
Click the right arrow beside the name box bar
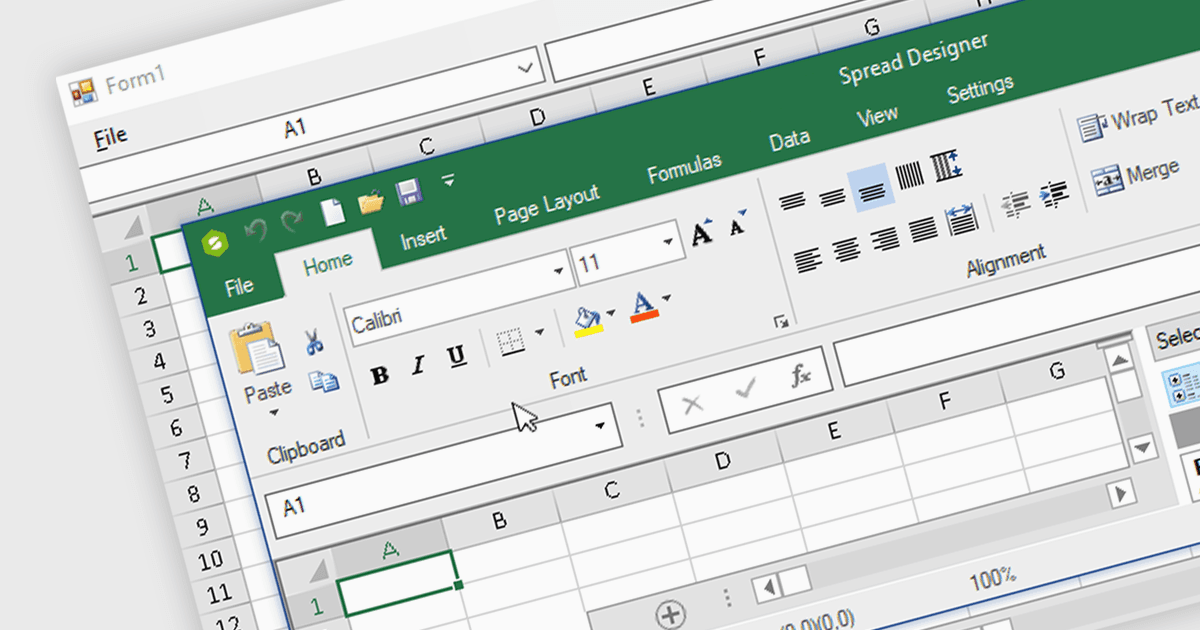(x=1123, y=492)
